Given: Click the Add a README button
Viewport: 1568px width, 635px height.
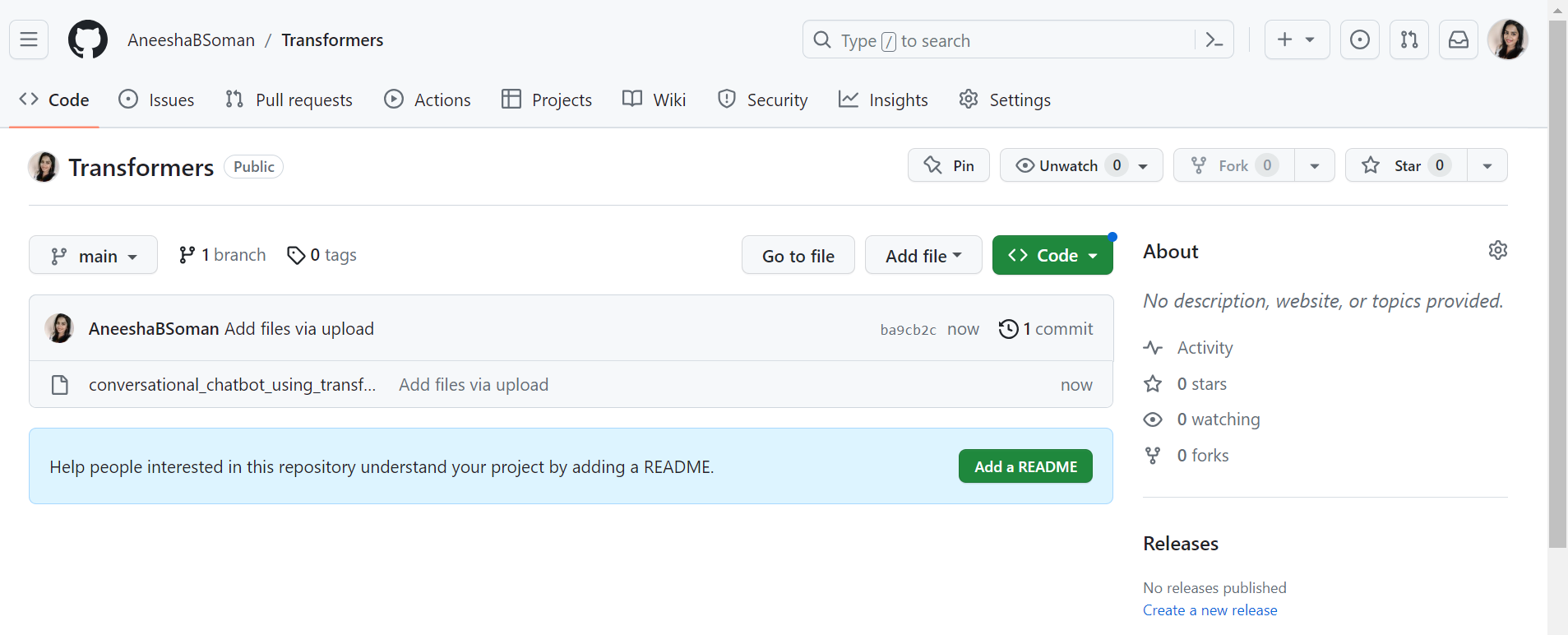Looking at the screenshot, I should (1025, 466).
